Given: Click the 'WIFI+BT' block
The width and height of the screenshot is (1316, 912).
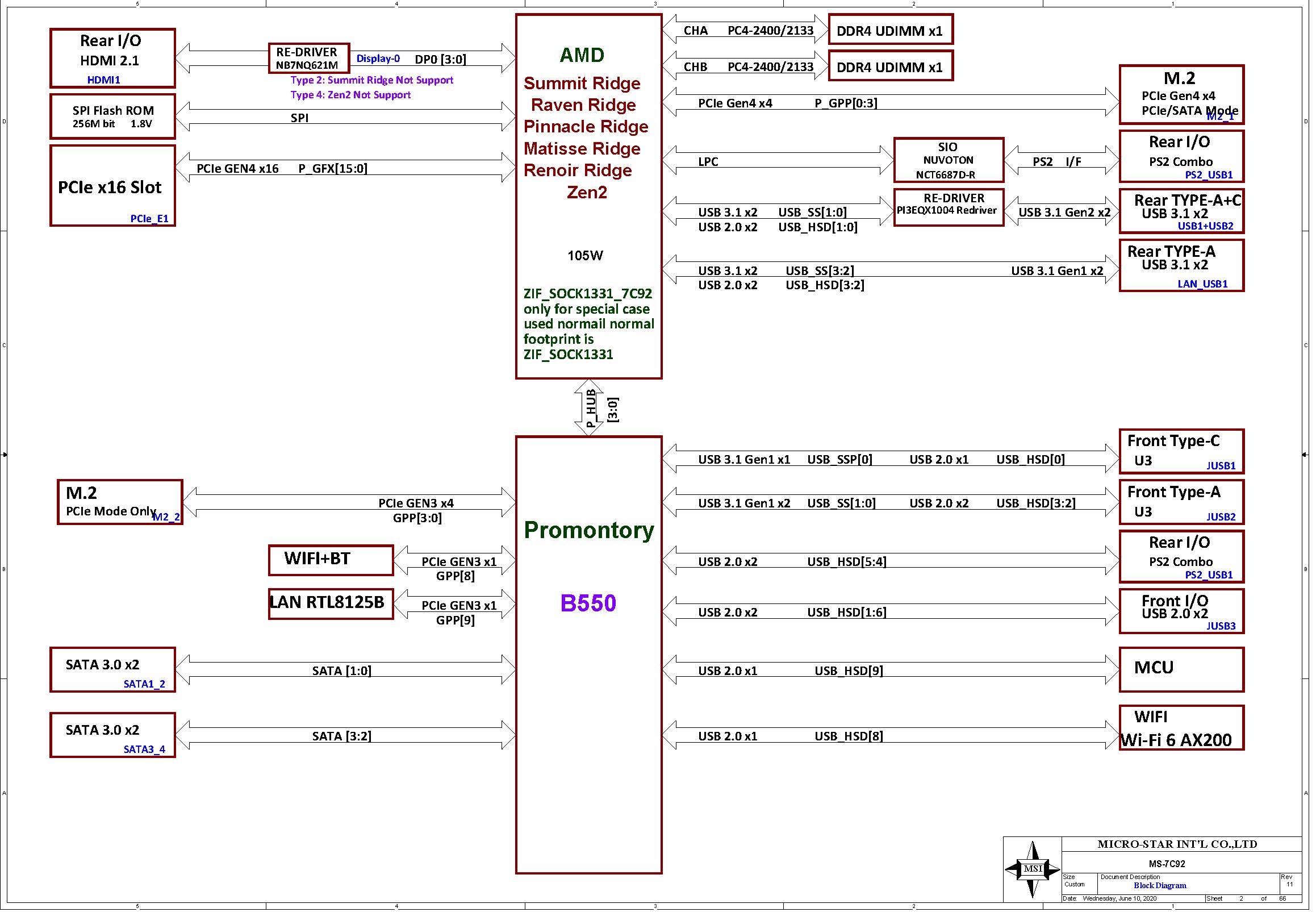Looking at the screenshot, I should click(331, 561).
